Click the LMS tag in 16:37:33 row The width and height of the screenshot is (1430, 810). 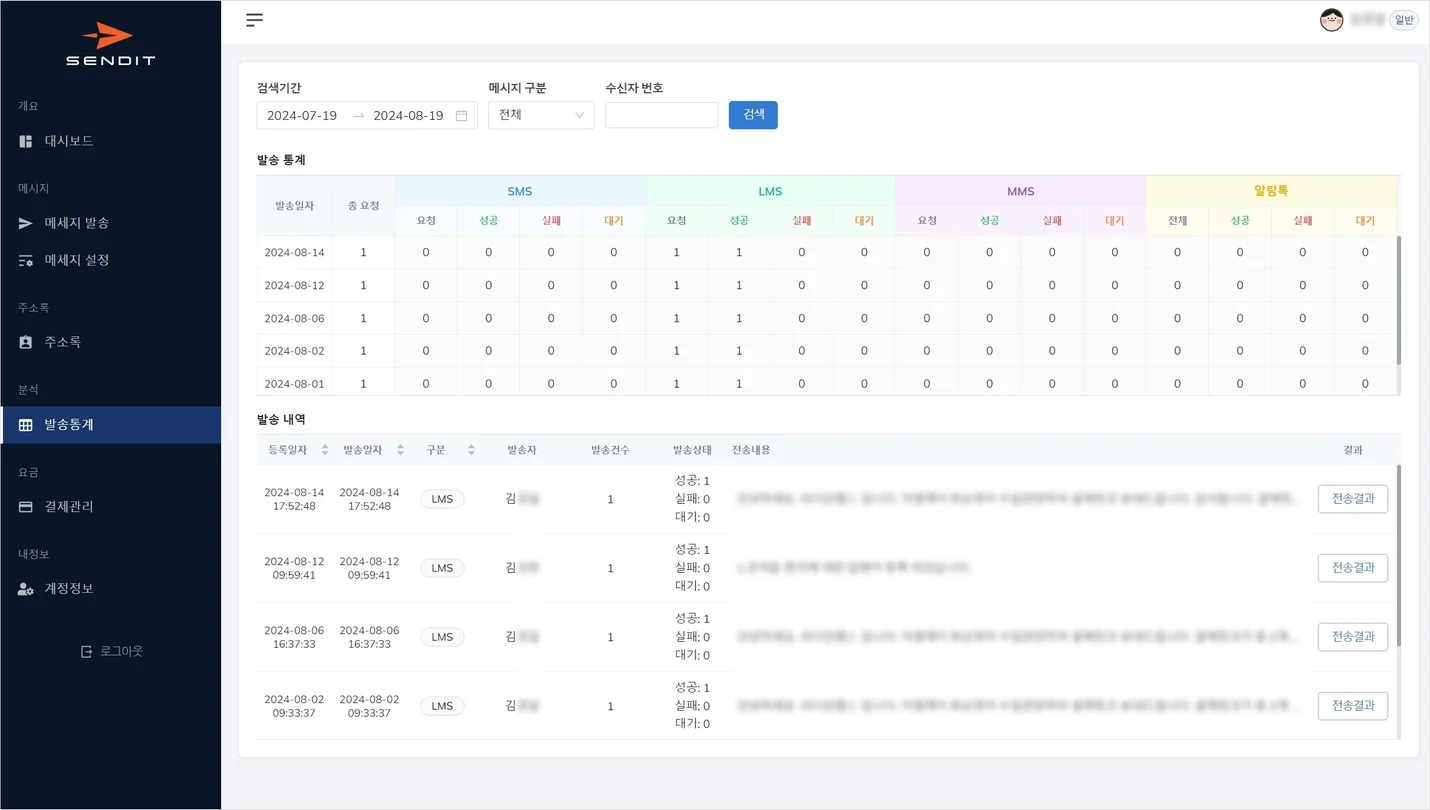click(x=442, y=637)
